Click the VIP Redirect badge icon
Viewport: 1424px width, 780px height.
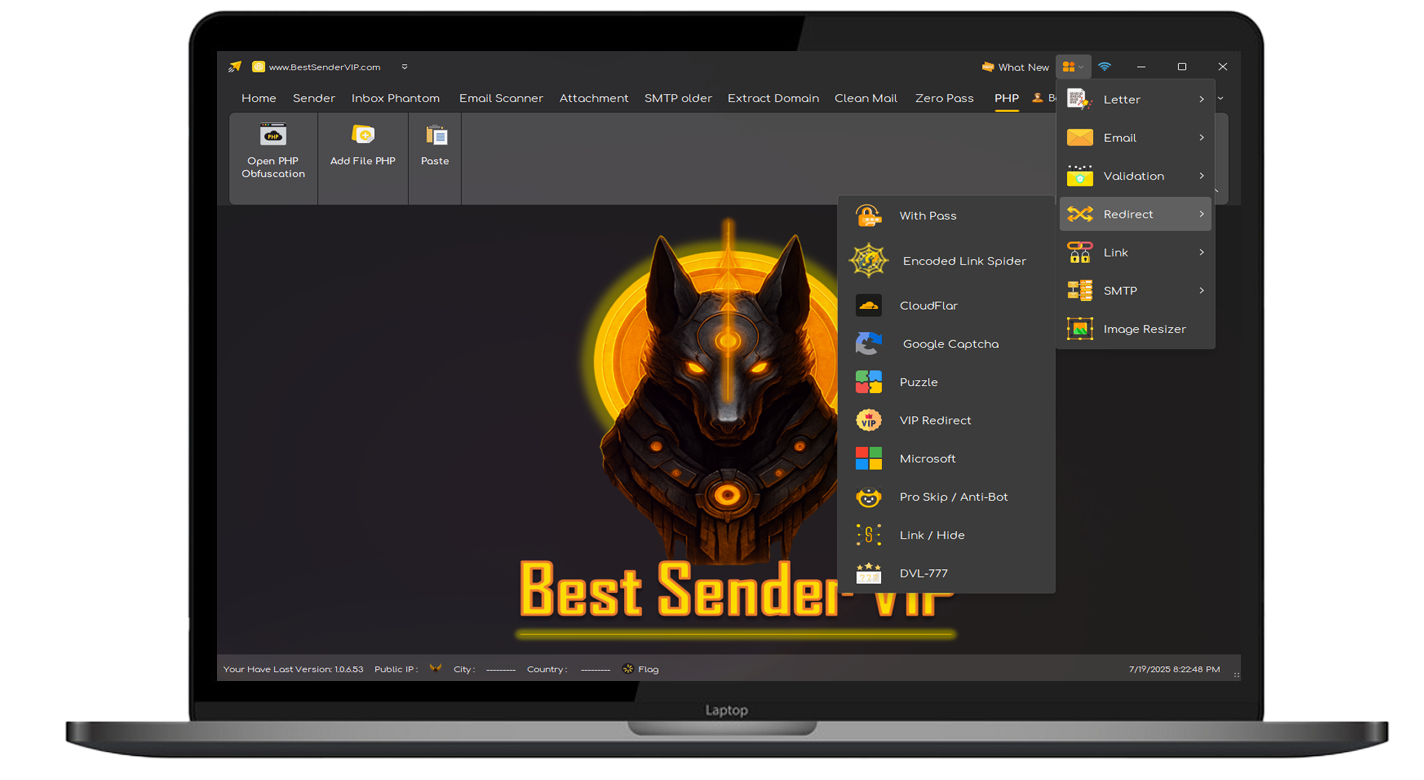[x=868, y=421]
